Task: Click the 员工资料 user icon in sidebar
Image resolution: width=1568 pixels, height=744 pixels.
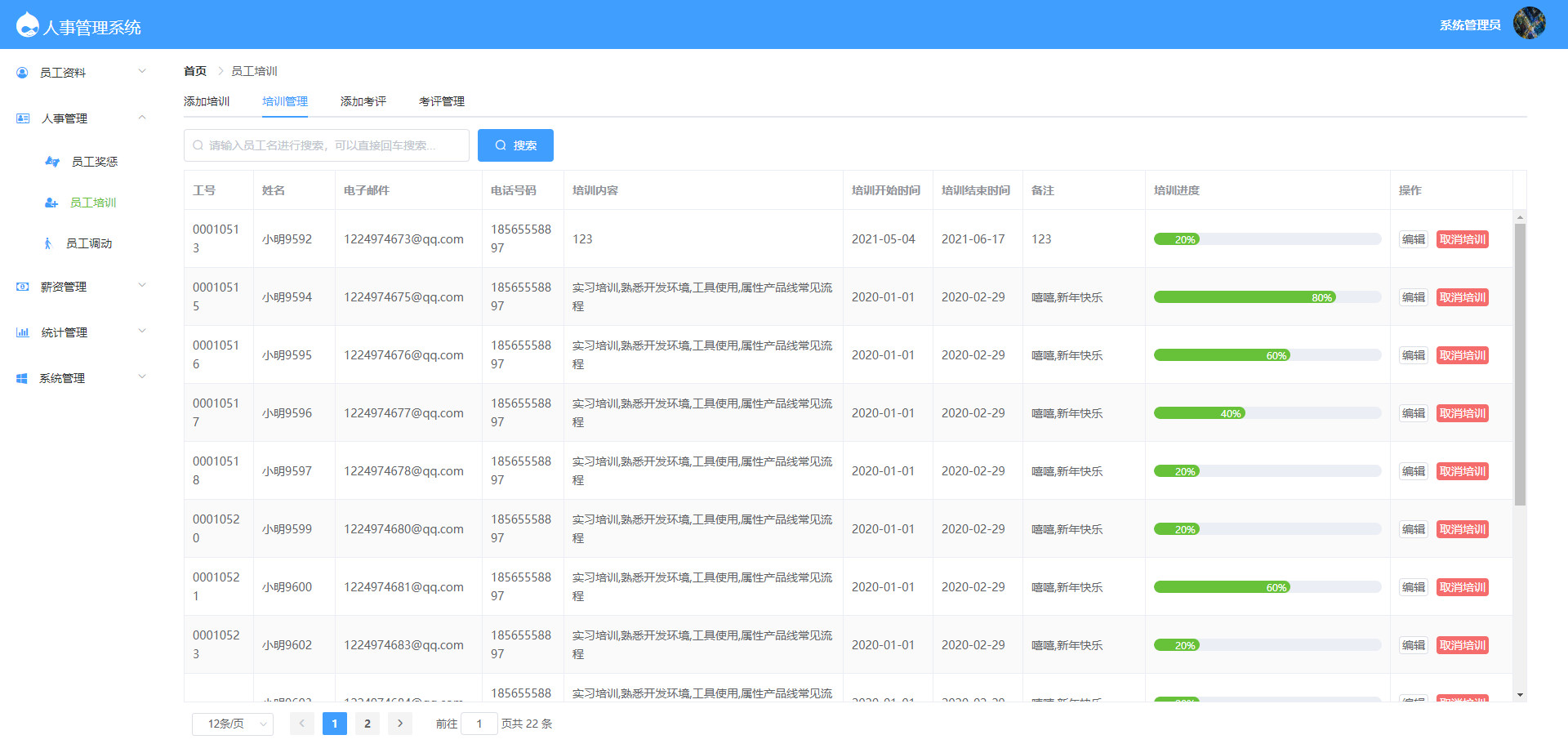Action: click(x=22, y=73)
